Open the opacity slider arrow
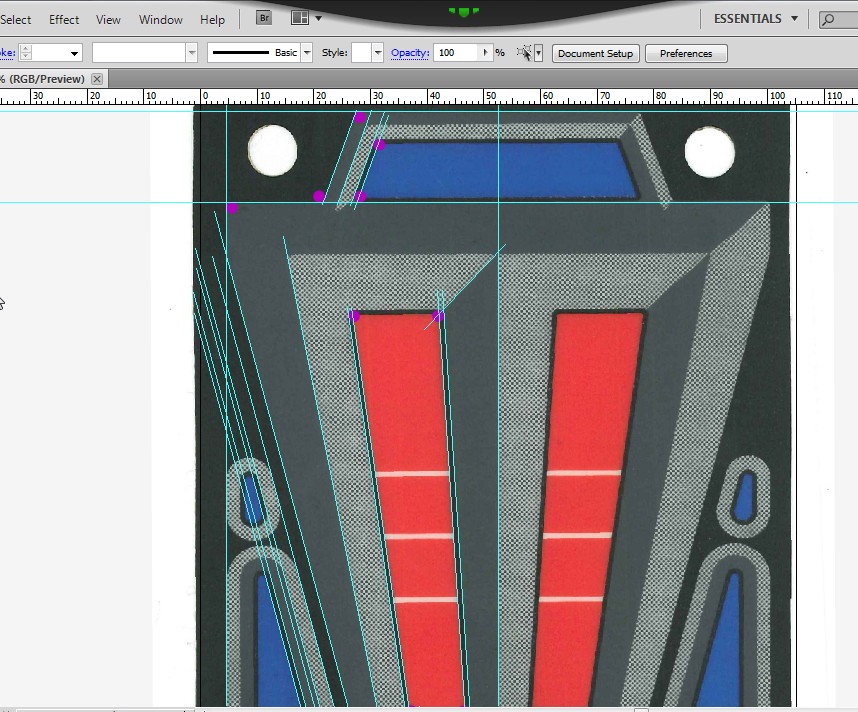 coord(486,53)
